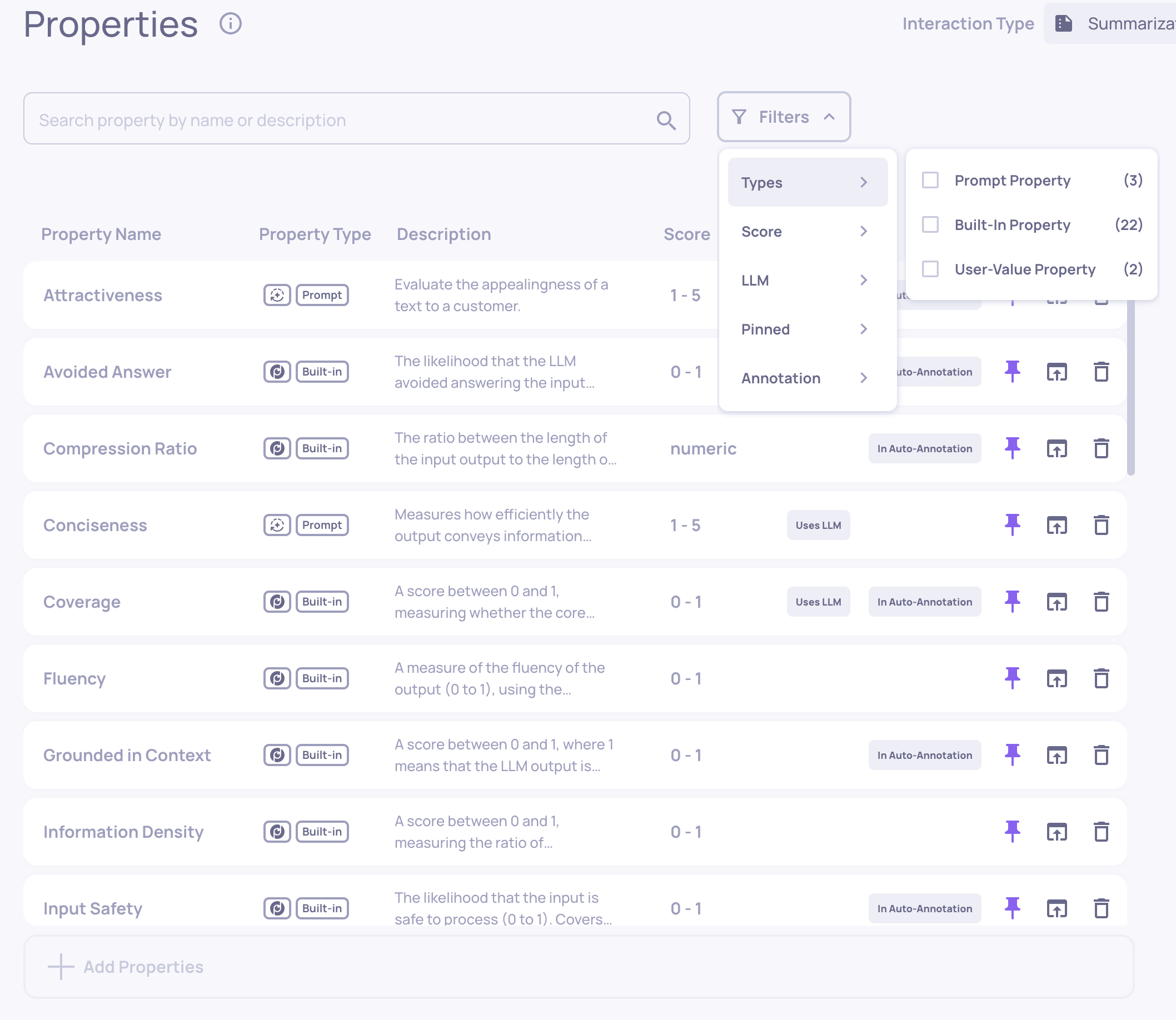The height and width of the screenshot is (1020, 1176).
Task: Collapse the Filters dropdown
Action: click(x=784, y=117)
